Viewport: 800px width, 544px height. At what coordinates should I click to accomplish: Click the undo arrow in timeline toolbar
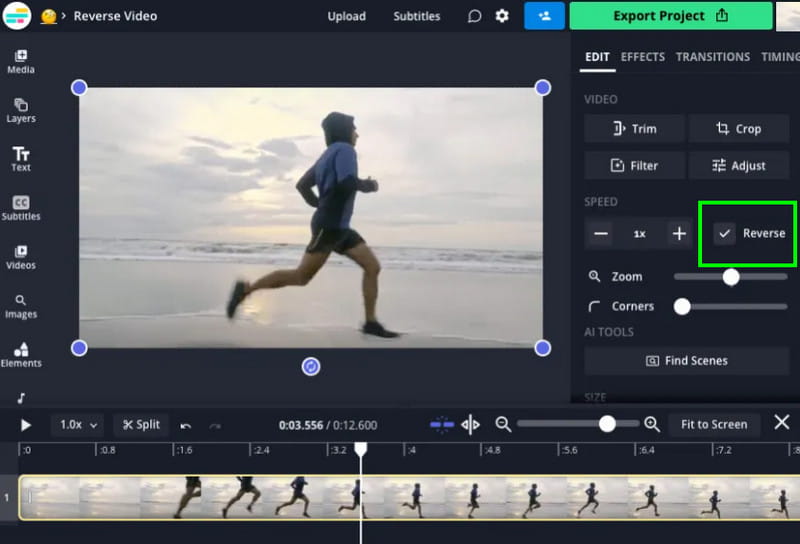coord(186,425)
